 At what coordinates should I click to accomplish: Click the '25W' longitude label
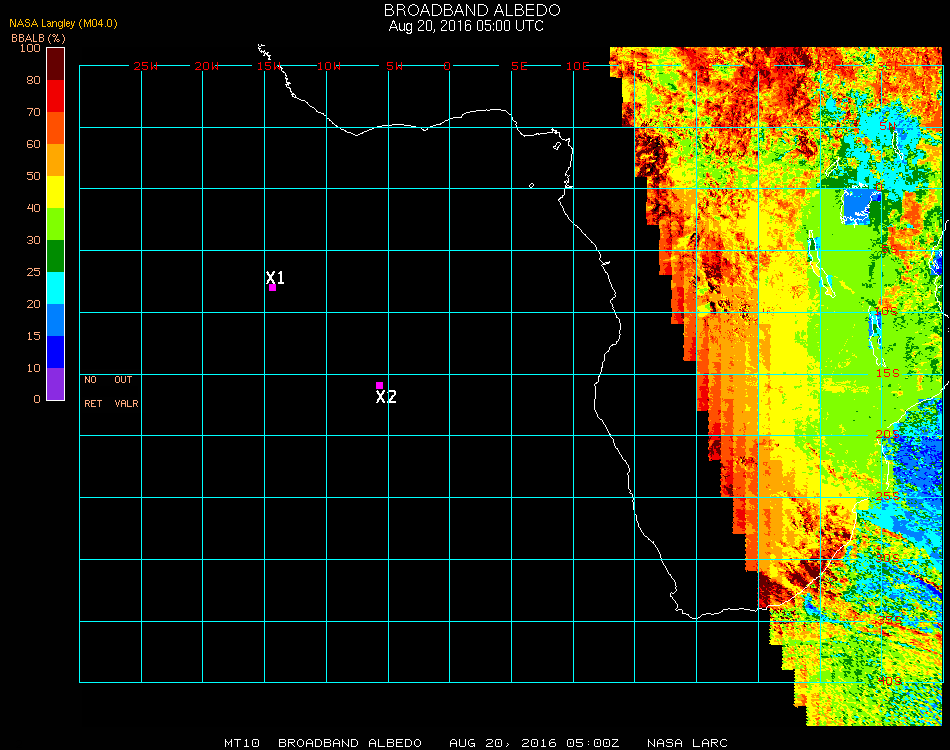click(145, 66)
